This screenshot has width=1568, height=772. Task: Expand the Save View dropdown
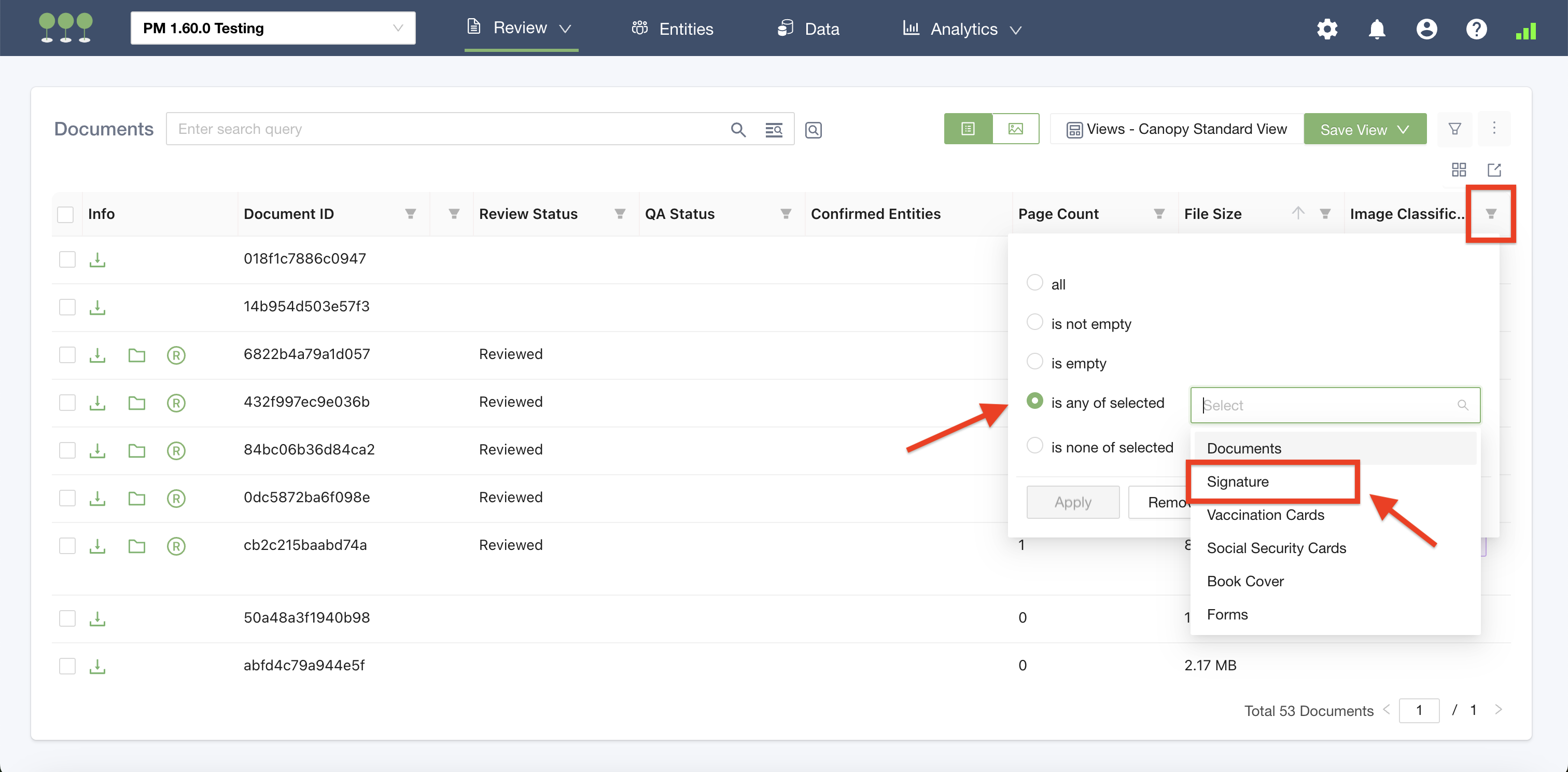(x=1365, y=130)
